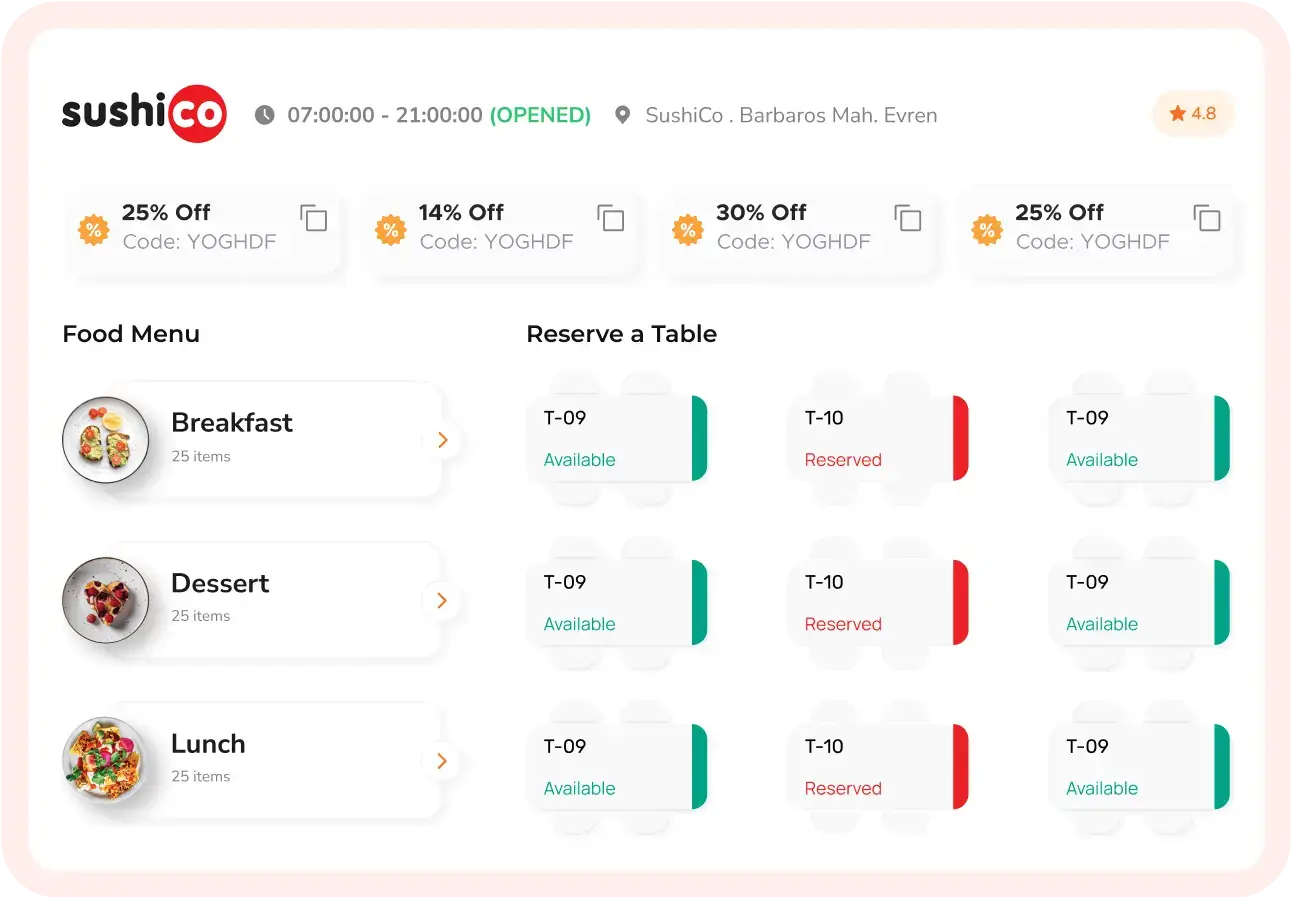Click the star icon in rating badge

click(x=1177, y=114)
